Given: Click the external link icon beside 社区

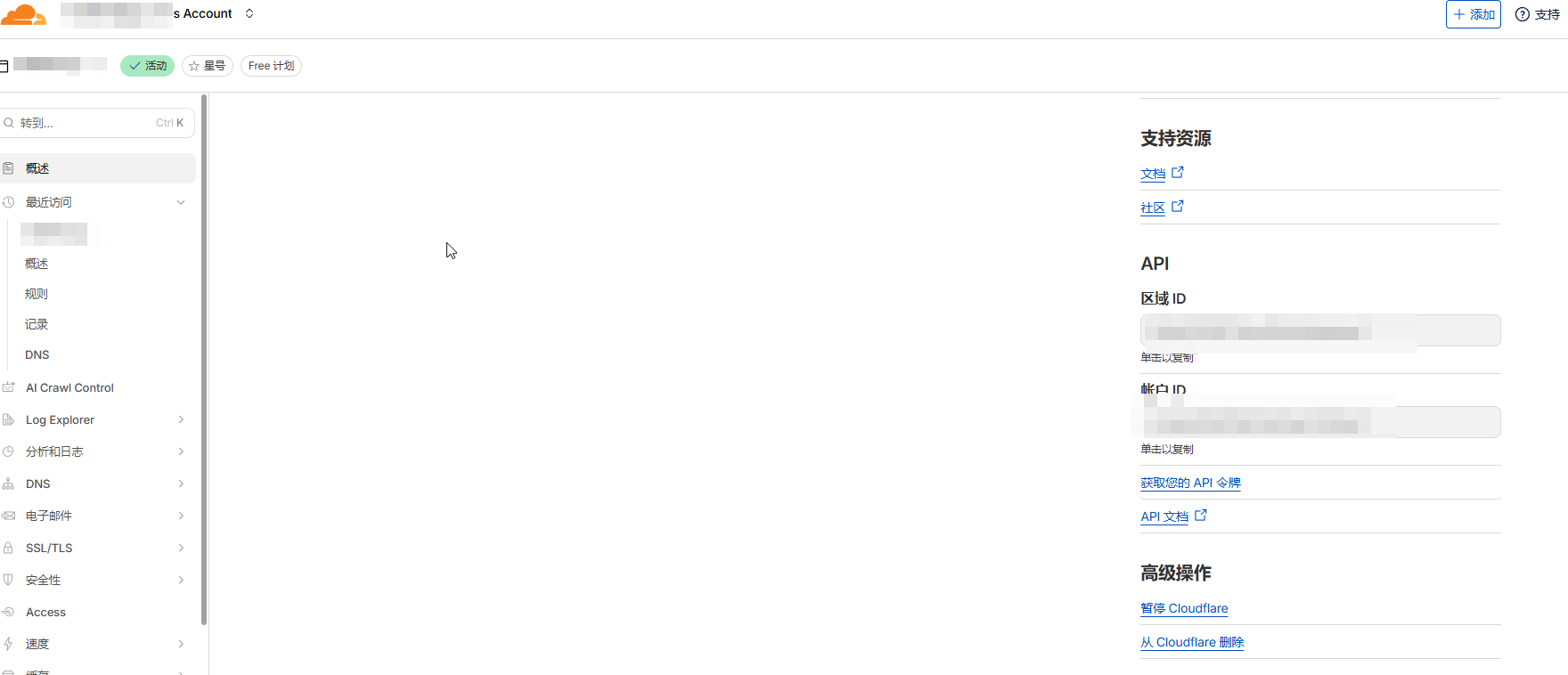Looking at the screenshot, I should 1178,207.
